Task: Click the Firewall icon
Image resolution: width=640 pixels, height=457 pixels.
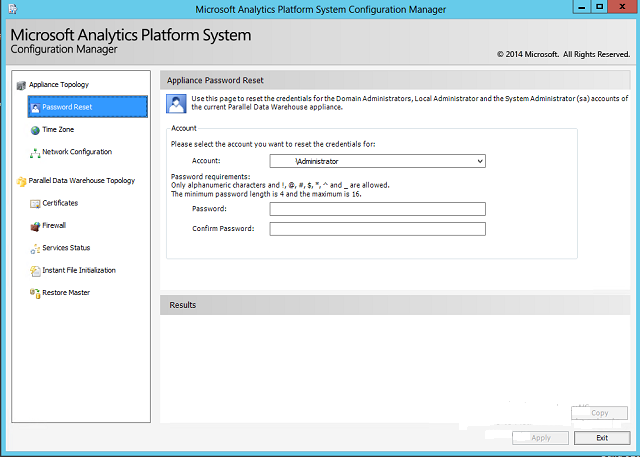Action: pos(35,226)
